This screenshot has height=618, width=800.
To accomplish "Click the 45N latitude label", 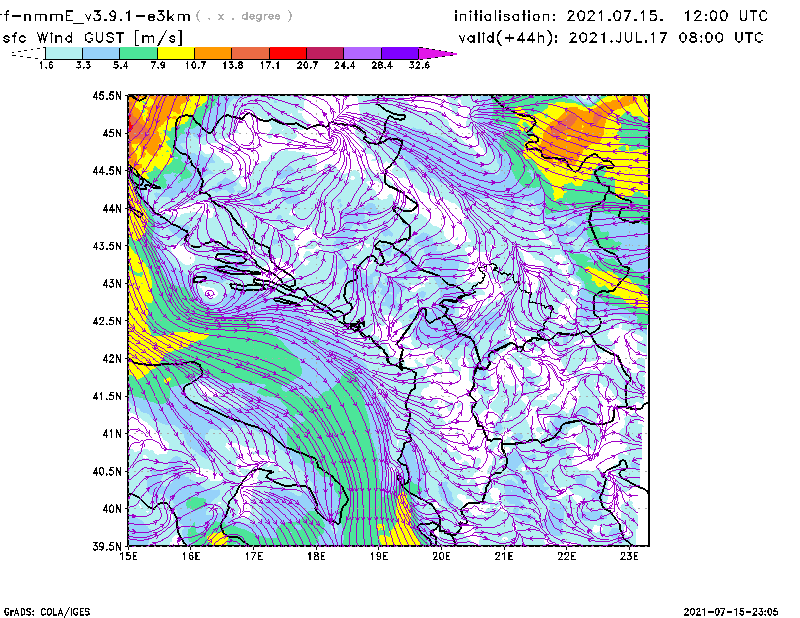I will coord(112,133).
